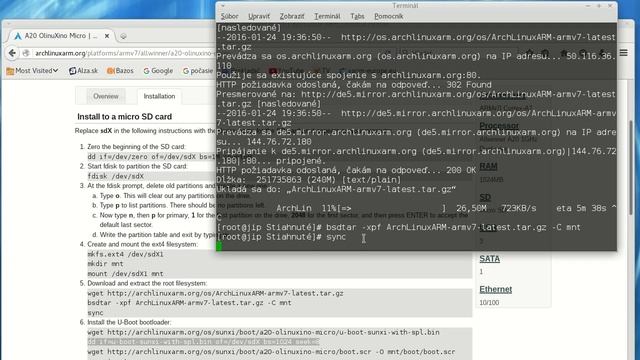
Task: Click the 'mkdir mnt' command line
Action: pyautogui.click(x=105, y=264)
